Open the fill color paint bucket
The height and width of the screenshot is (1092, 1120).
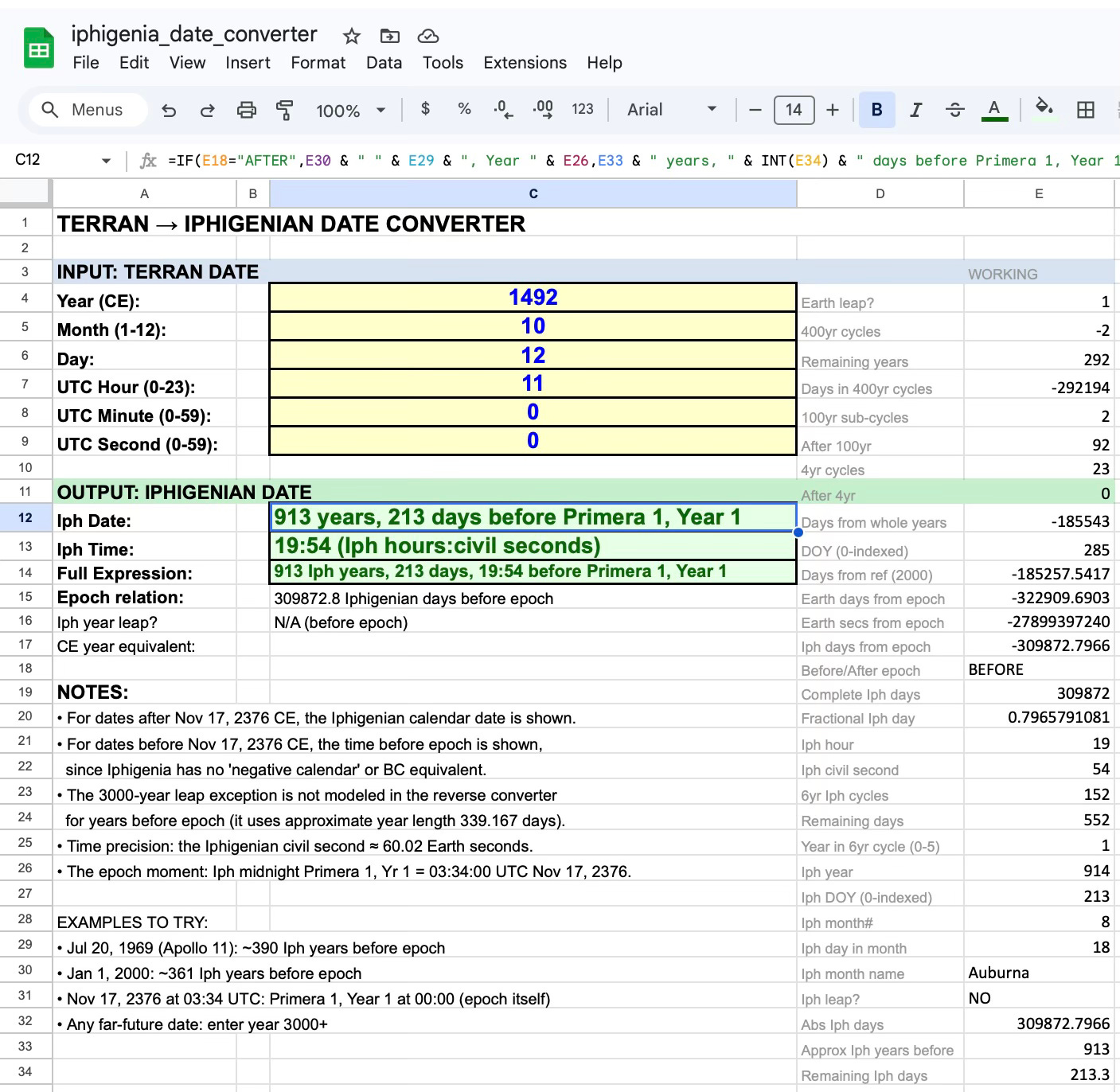point(1044,109)
